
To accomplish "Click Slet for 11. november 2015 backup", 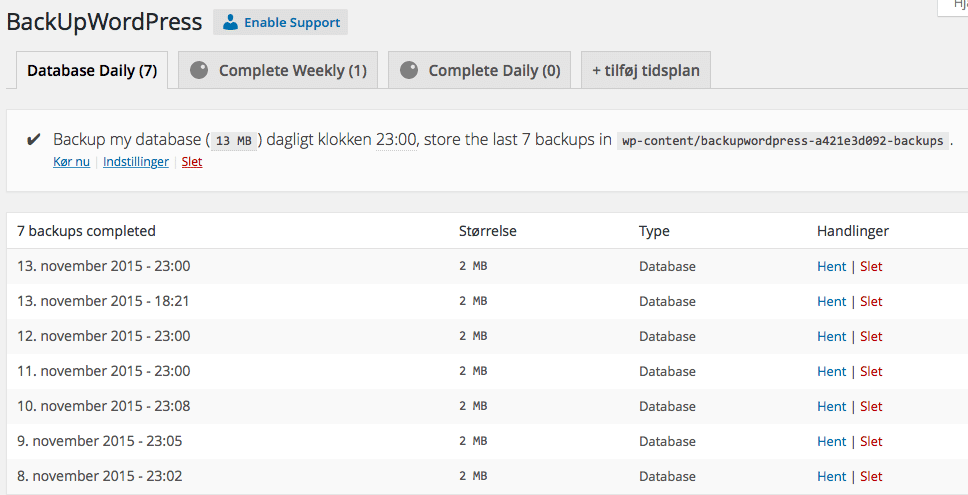I will pos(871,372).
